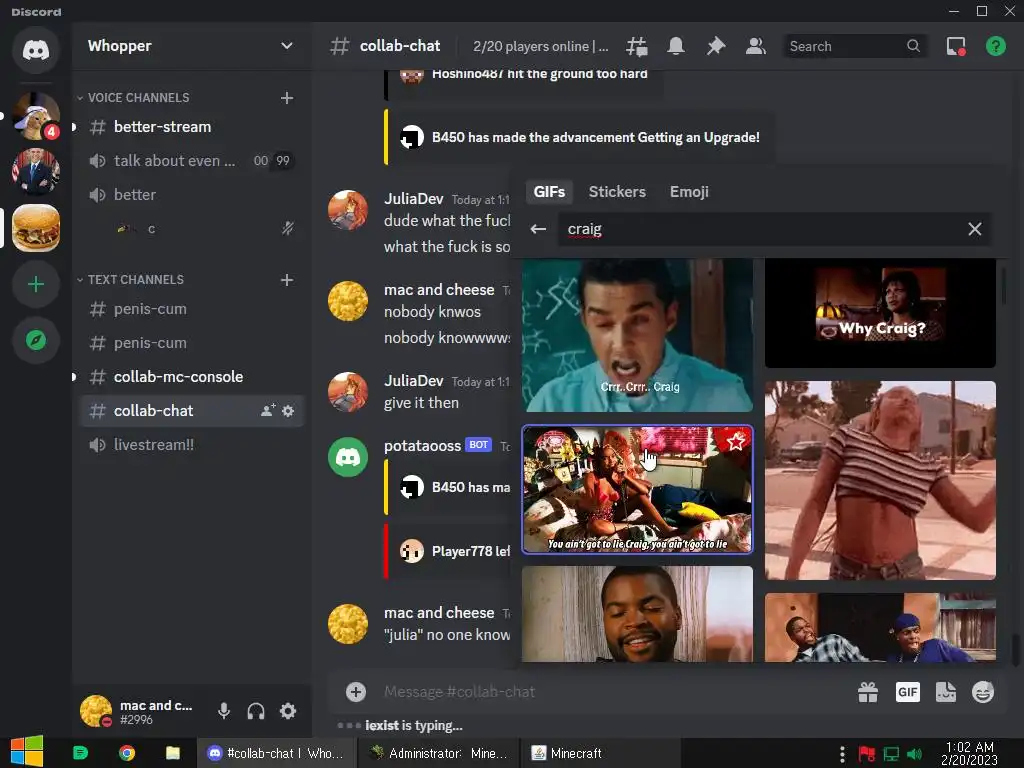Select the collab-chat channel
Image resolution: width=1024 pixels, height=768 pixels.
coord(192,411)
